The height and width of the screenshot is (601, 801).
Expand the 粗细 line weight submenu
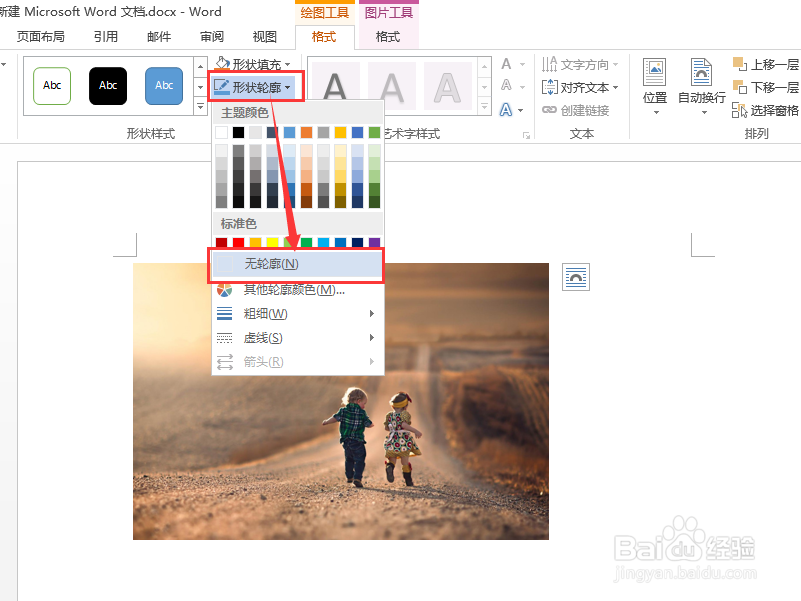[263, 314]
